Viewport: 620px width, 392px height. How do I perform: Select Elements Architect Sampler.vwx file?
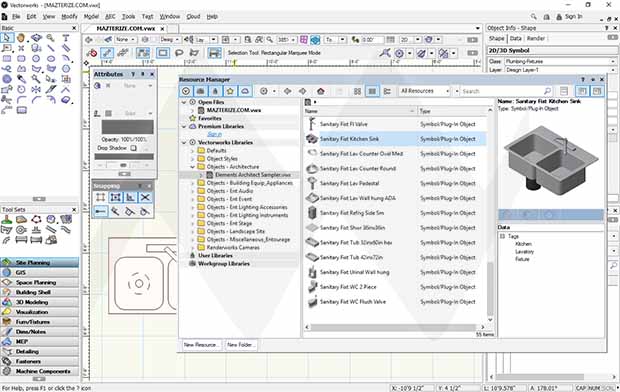(x=253, y=175)
